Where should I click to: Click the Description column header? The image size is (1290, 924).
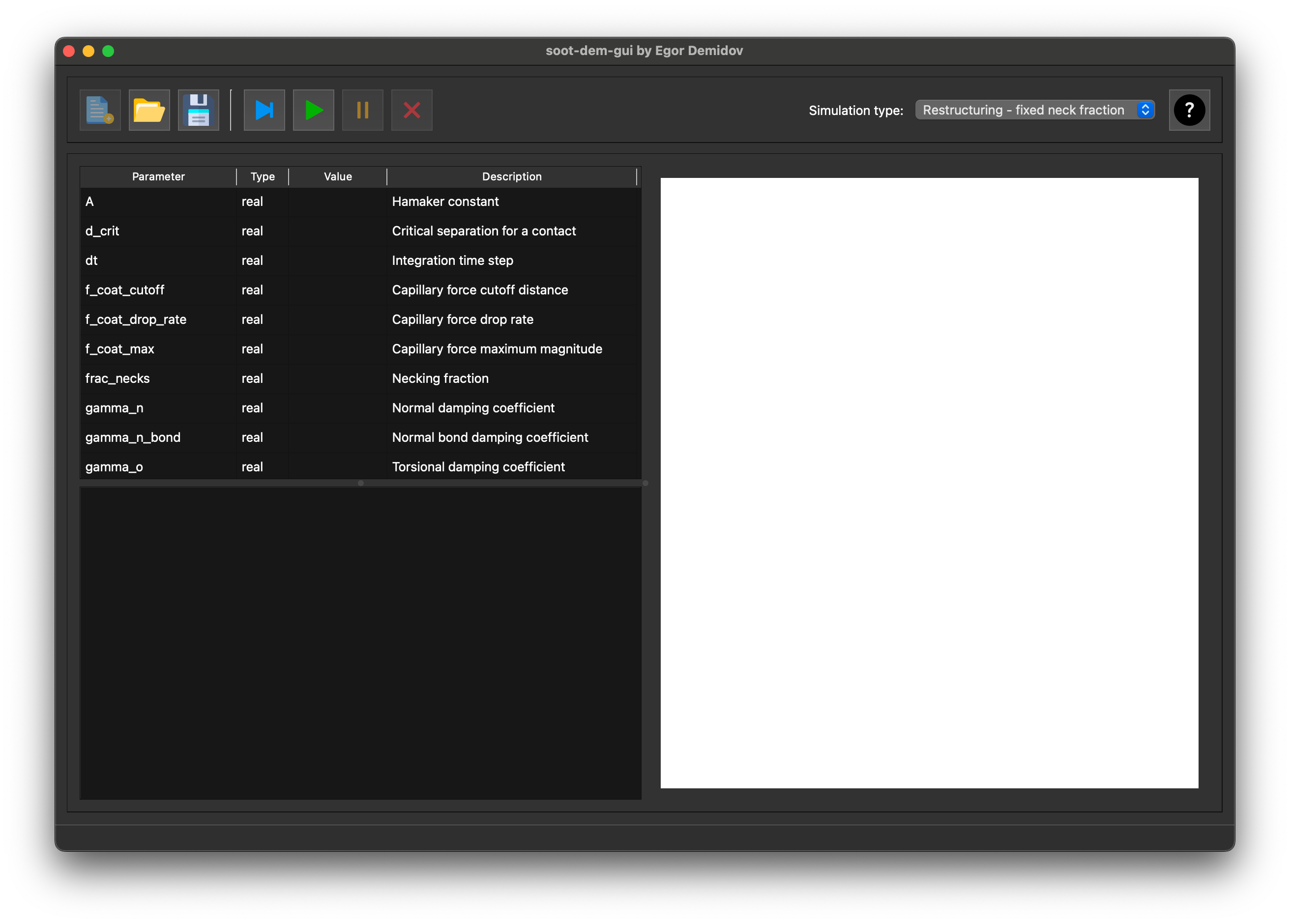(512, 176)
